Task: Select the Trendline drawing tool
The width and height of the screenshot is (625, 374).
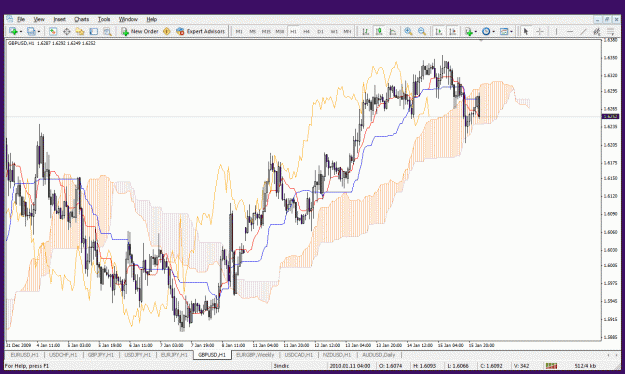Action: (x=583, y=31)
